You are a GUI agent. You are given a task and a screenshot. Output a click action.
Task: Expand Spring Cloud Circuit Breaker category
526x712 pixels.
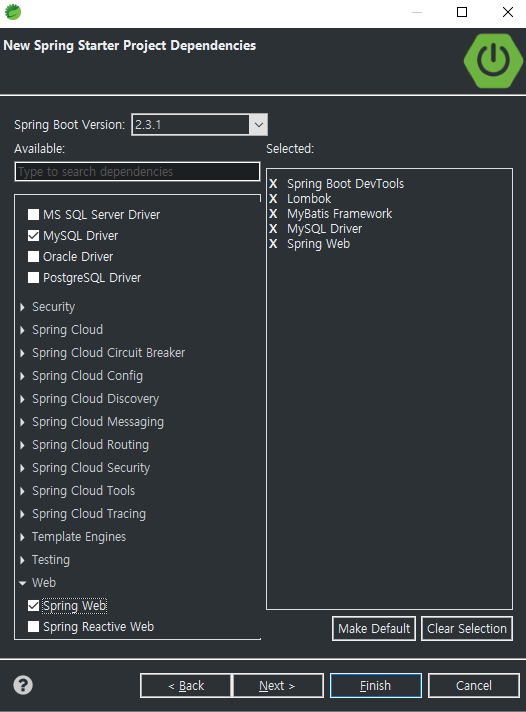(x=22, y=353)
